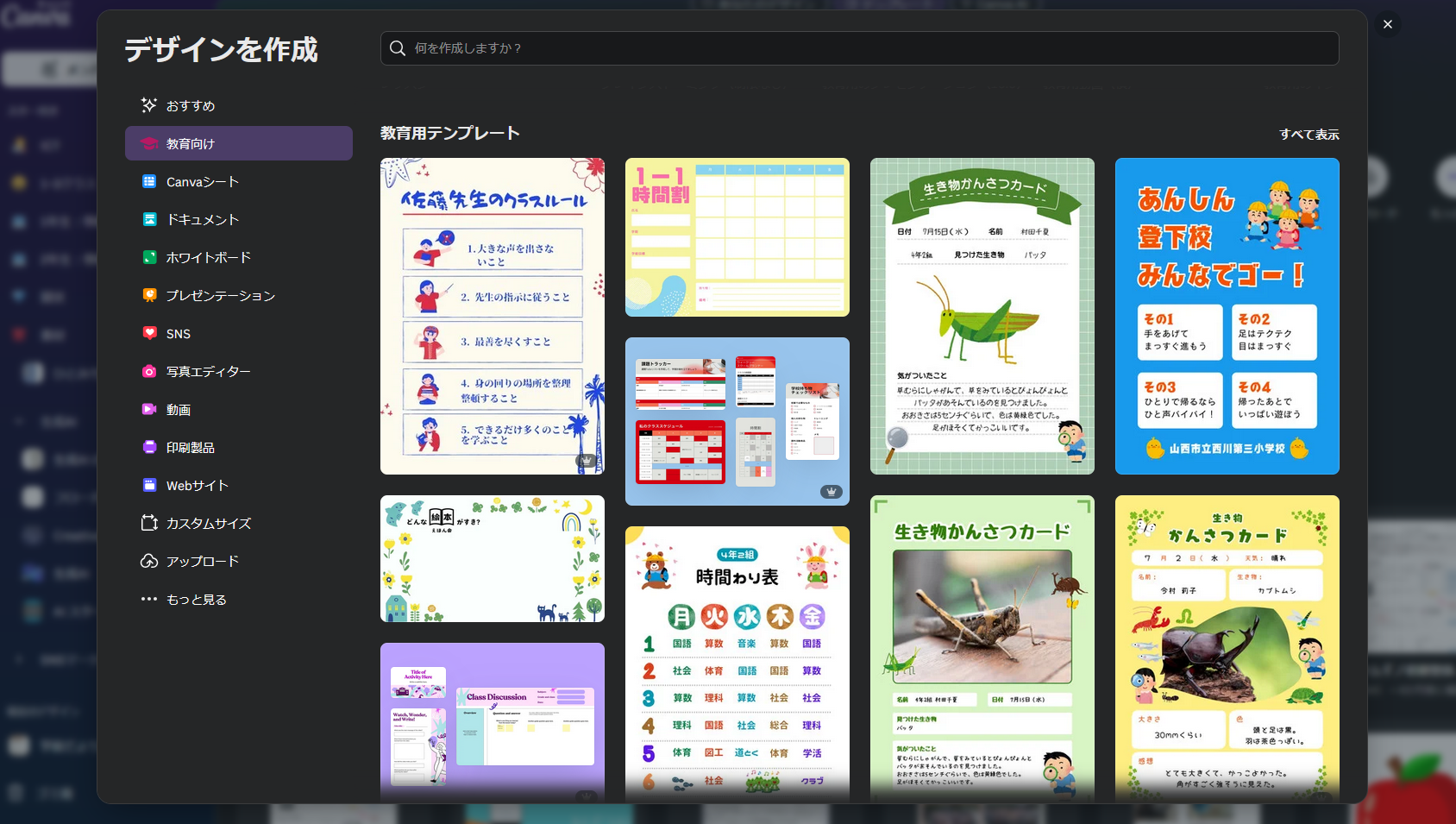Open the 印刷製品 category
The height and width of the screenshot is (824, 1456).
239,447
